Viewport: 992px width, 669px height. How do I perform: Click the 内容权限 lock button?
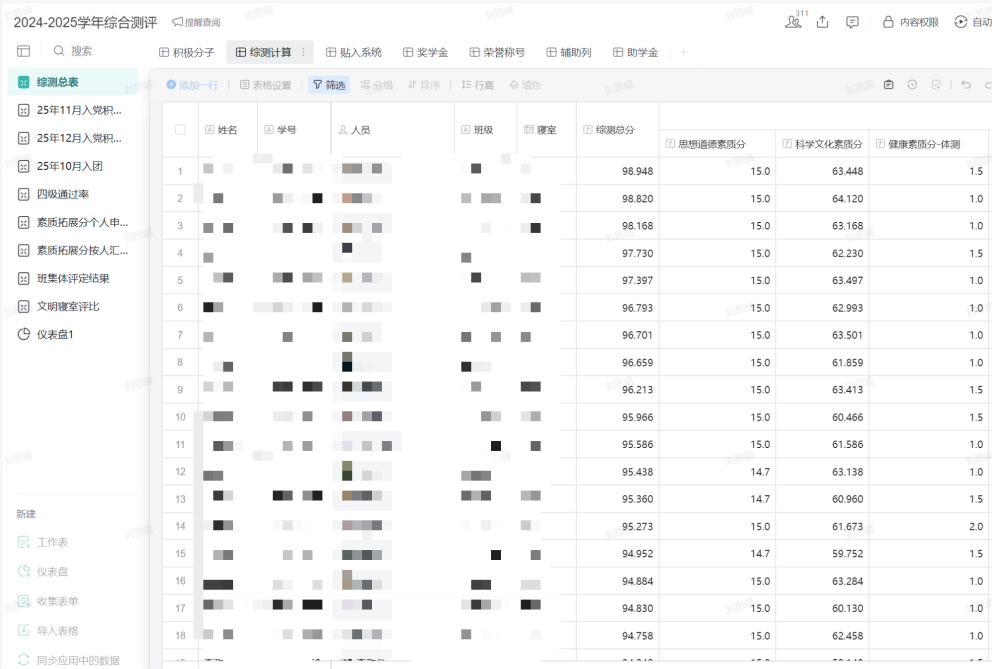pos(910,22)
